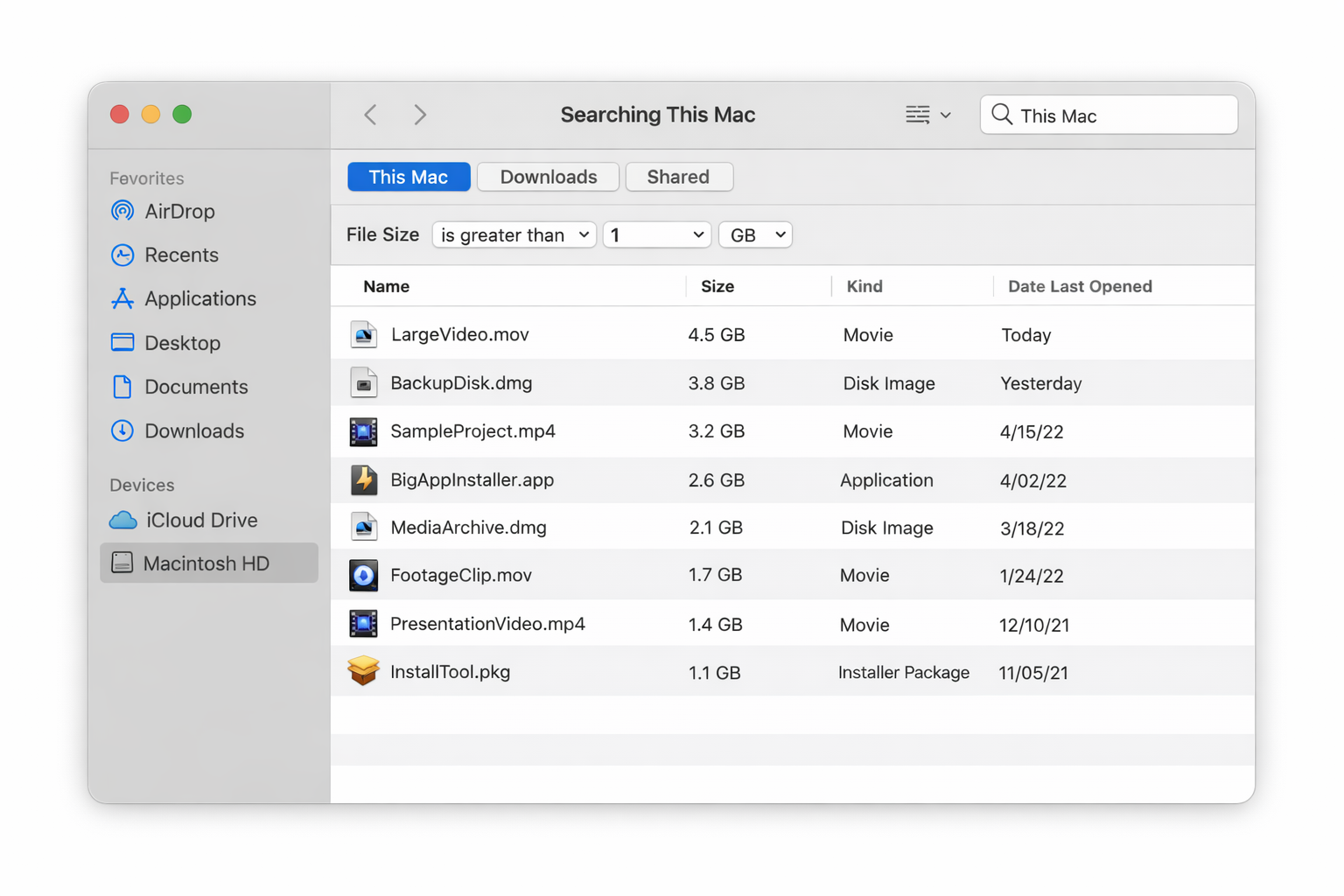This screenshot has width=1344, height=896.
Task: Select the SampleProject.mp4 file name
Action: [472, 431]
